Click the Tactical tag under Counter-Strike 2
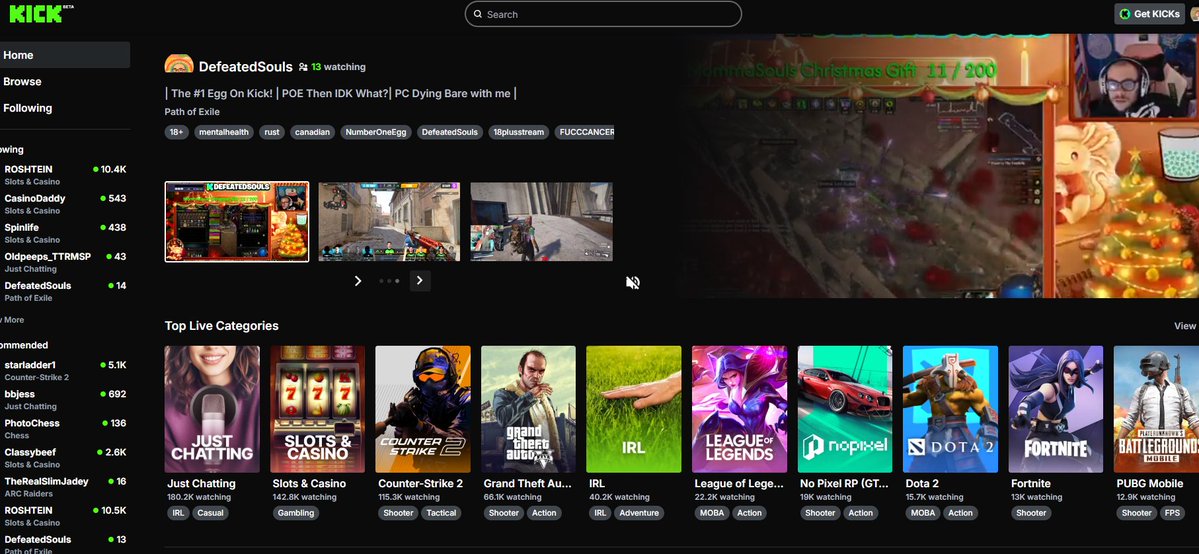 tap(441, 513)
